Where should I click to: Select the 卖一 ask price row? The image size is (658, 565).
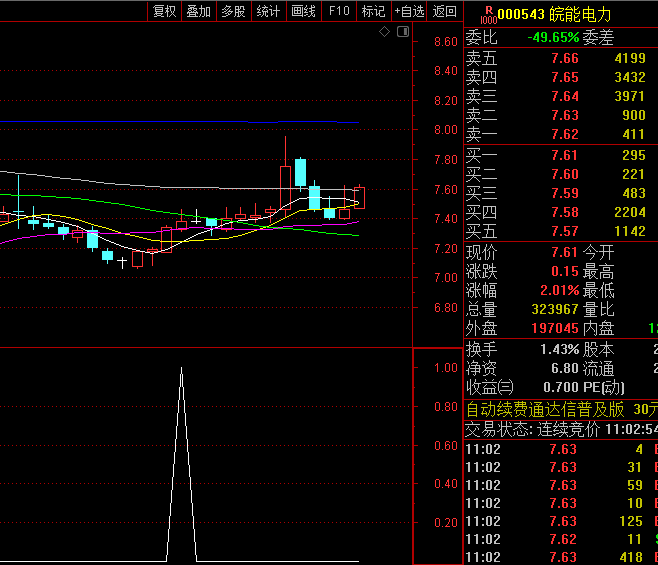pyautogui.click(x=560, y=134)
